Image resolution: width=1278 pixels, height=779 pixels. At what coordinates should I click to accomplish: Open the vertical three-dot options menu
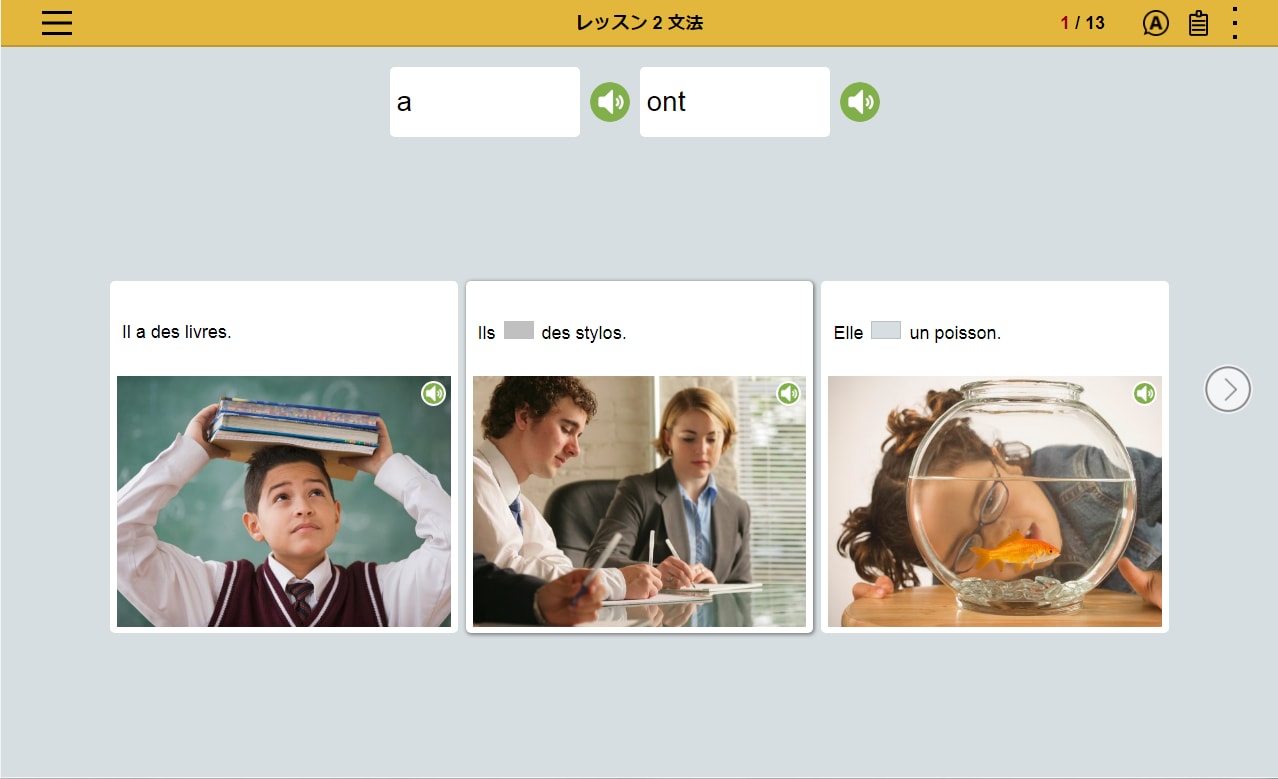(x=1235, y=23)
